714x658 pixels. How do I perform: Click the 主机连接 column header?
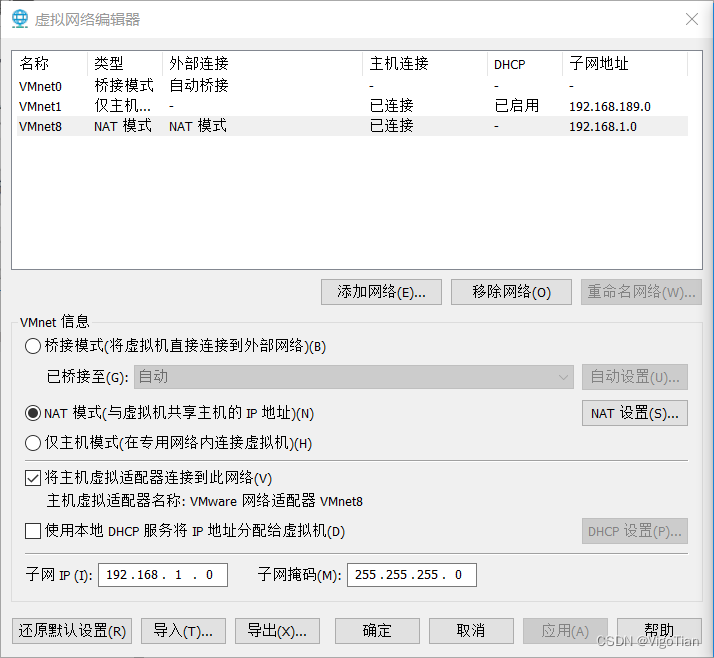click(425, 64)
